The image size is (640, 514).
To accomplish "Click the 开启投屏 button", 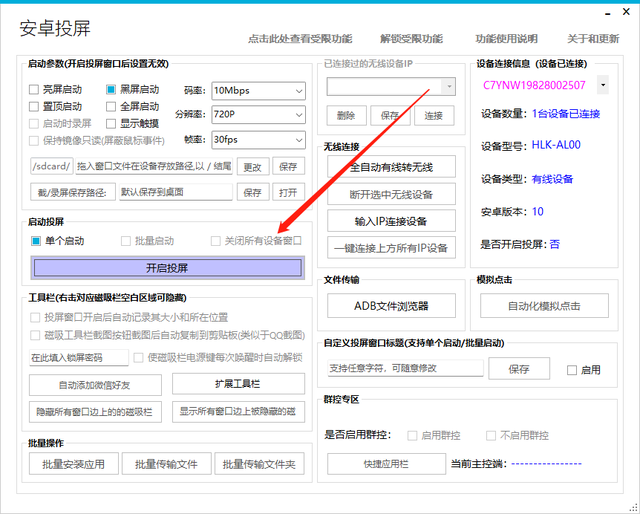I will (167, 268).
